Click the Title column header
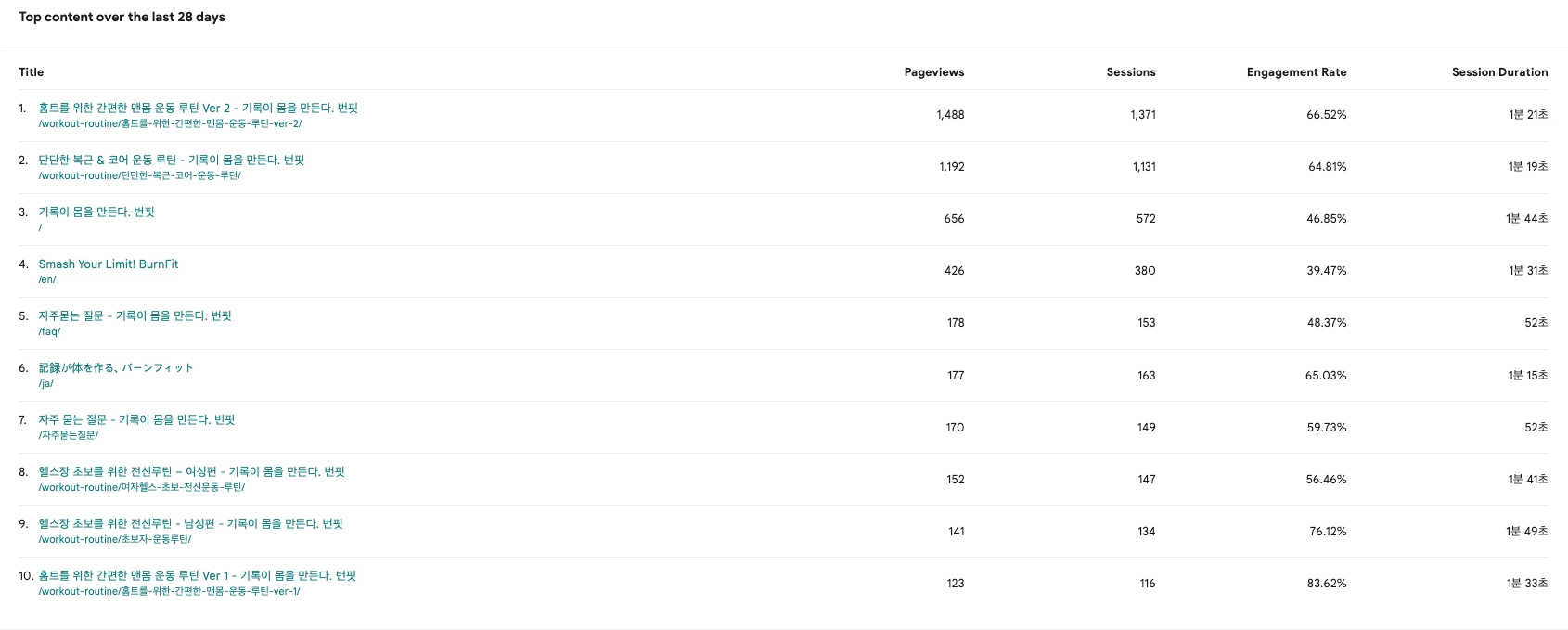 point(31,72)
